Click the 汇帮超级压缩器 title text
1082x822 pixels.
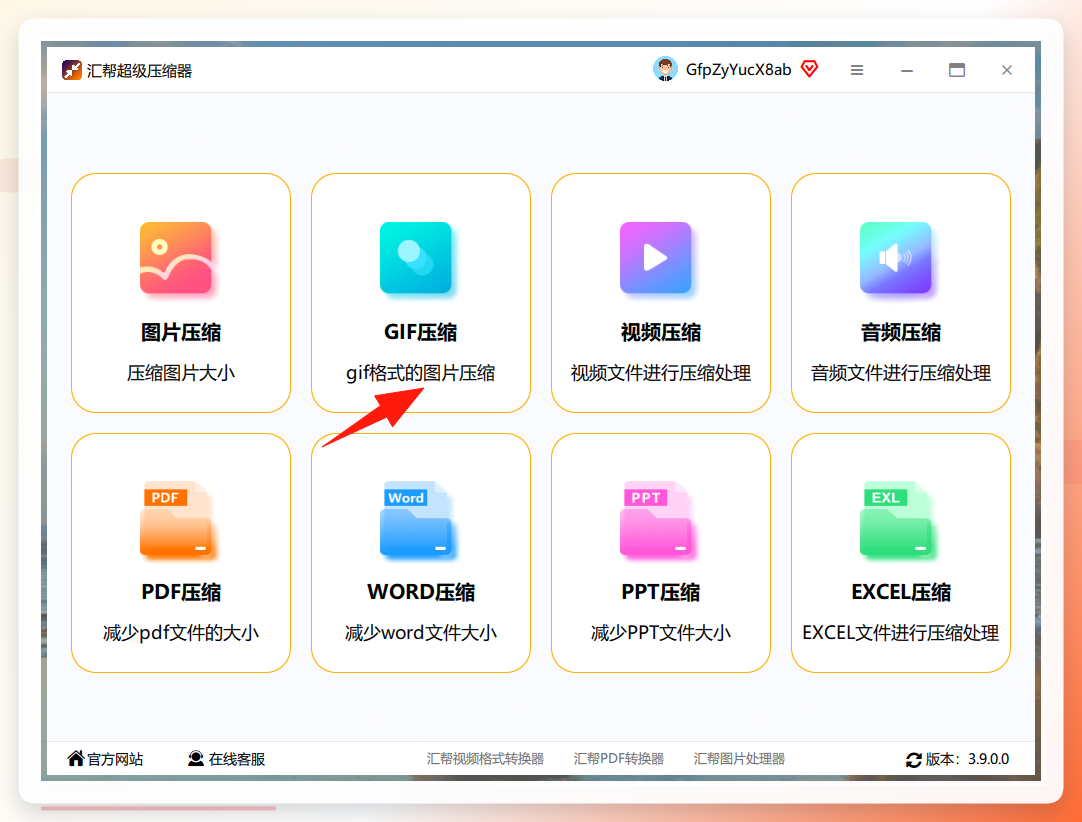[139, 70]
